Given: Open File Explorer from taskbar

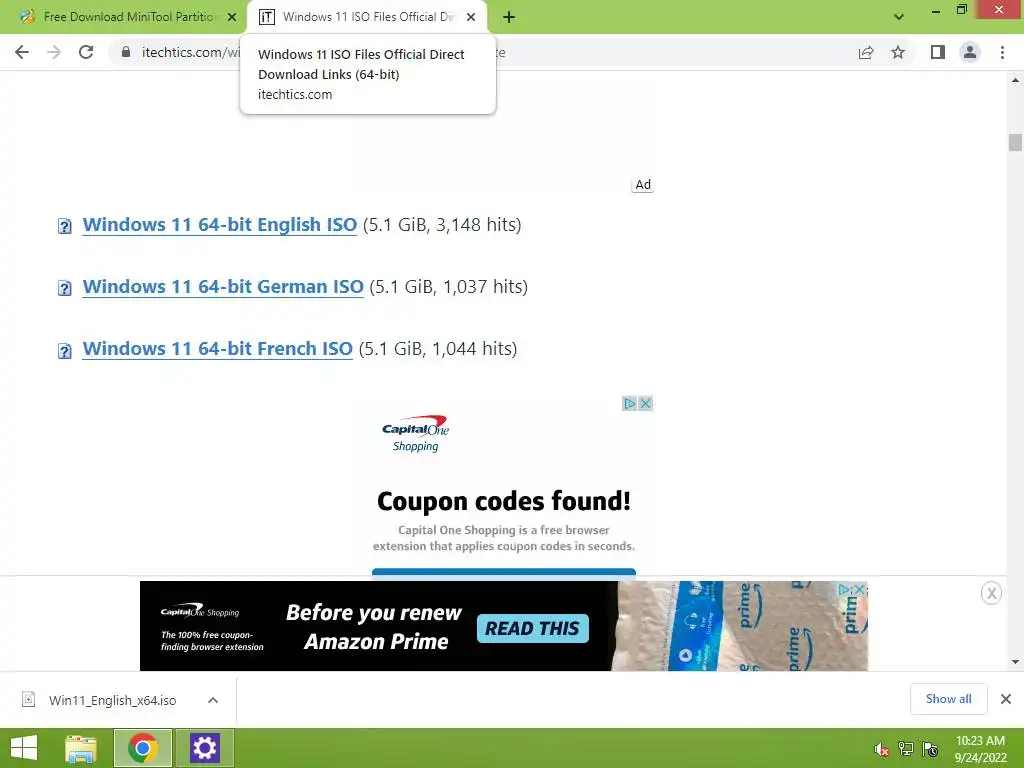Looking at the screenshot, I should coord(81,748).
